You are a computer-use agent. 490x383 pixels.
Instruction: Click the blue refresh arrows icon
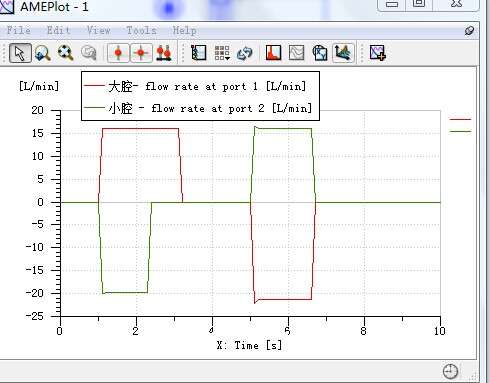click(x=245, y=53)
